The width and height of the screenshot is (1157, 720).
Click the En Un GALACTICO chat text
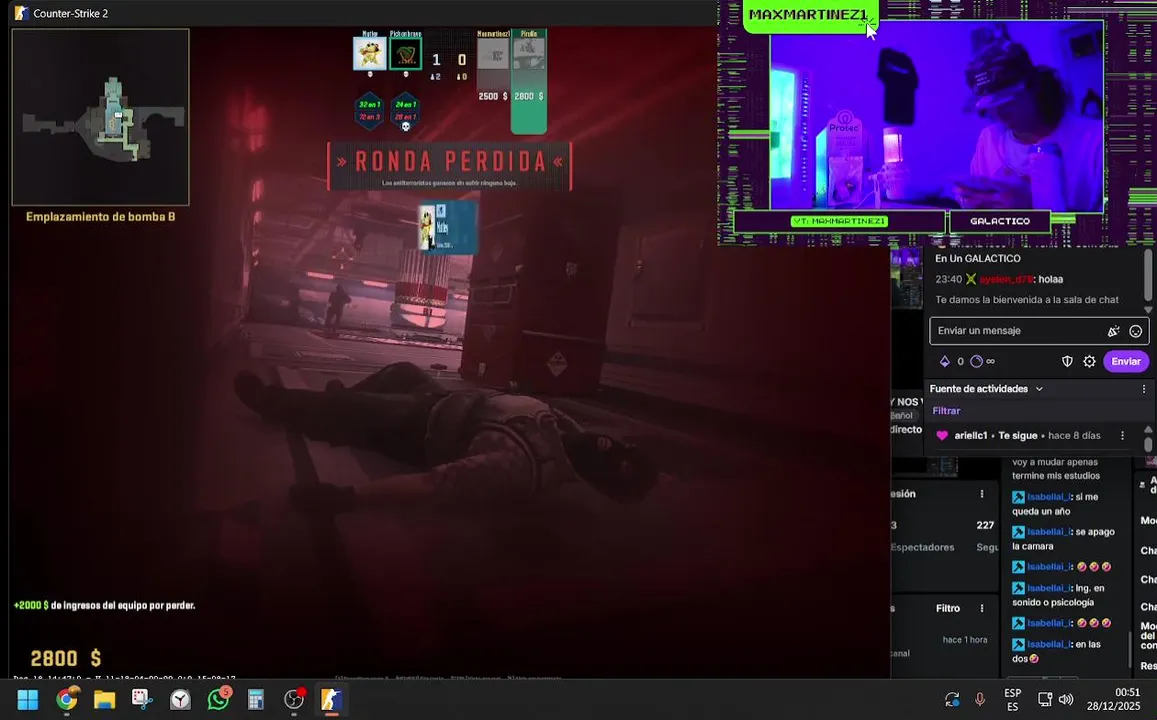[x=978, y=259]
